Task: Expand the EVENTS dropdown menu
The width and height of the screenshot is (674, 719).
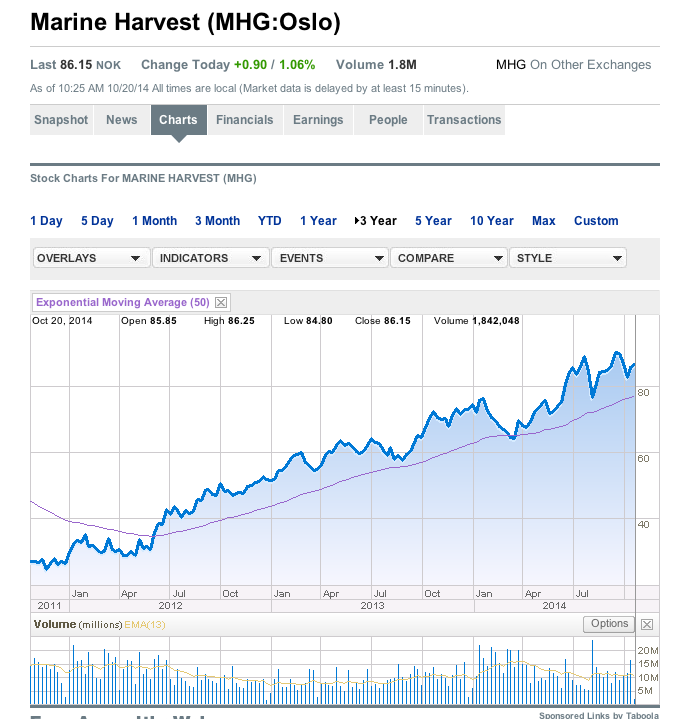Action: coord(329,258)
